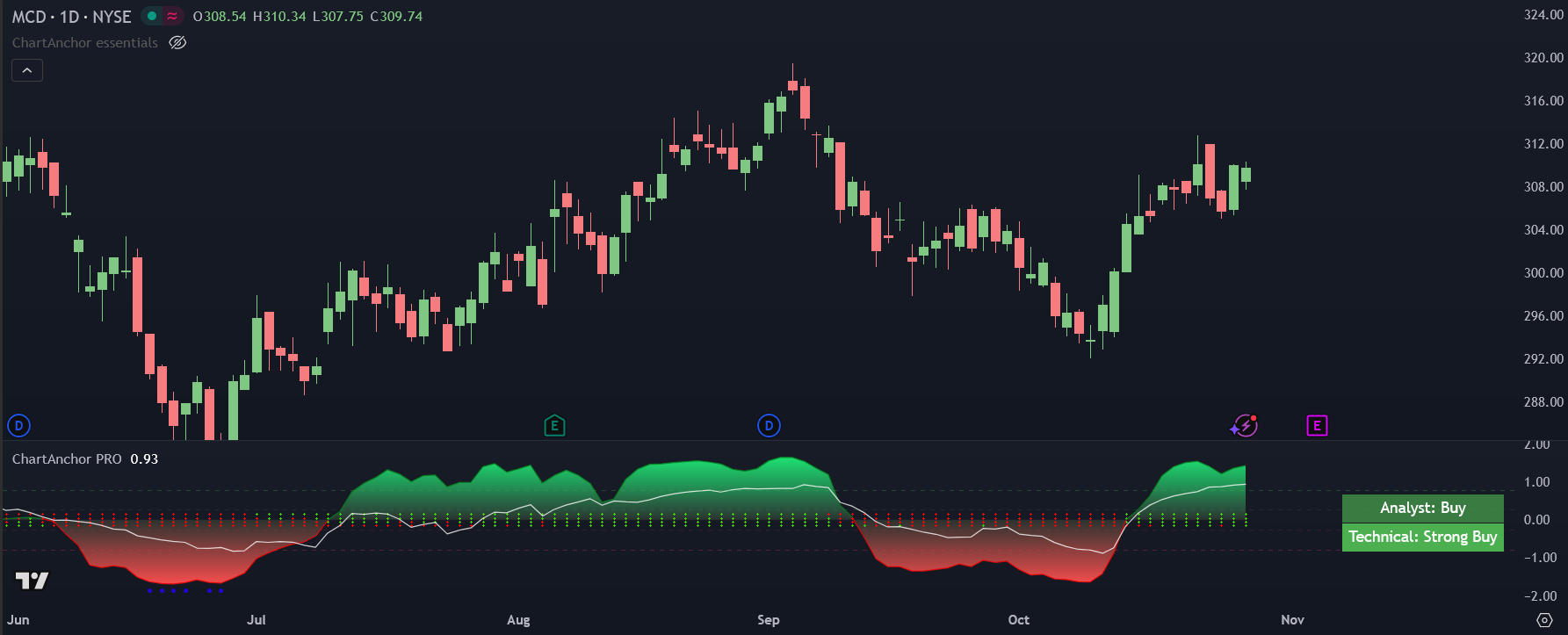The height and width of the screenshot is (635, 1568).
Task: Click the Technical: Strong Buy label
Action: pos(1422,537)
